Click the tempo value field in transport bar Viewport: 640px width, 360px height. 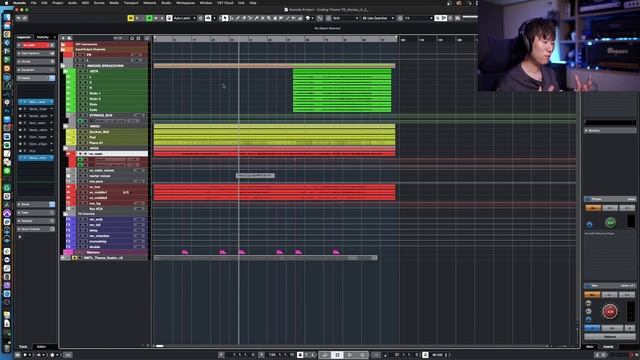coord(438,355)
